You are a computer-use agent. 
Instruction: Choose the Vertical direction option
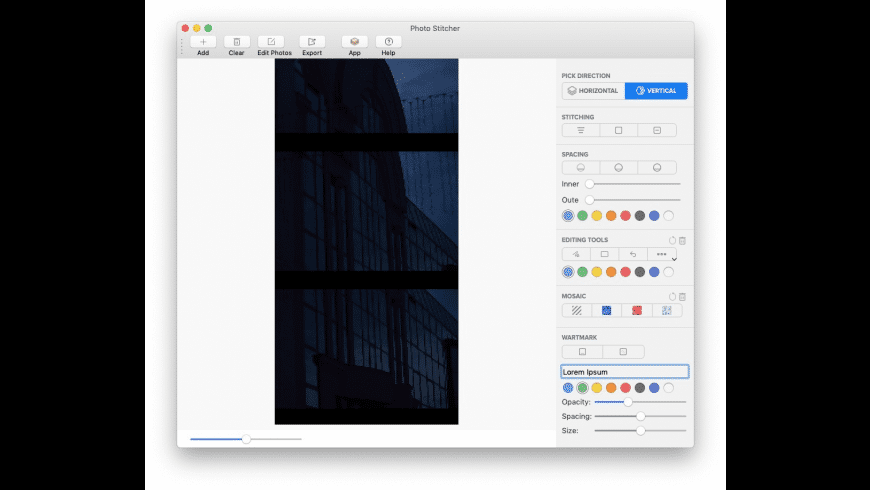[656, 91]
